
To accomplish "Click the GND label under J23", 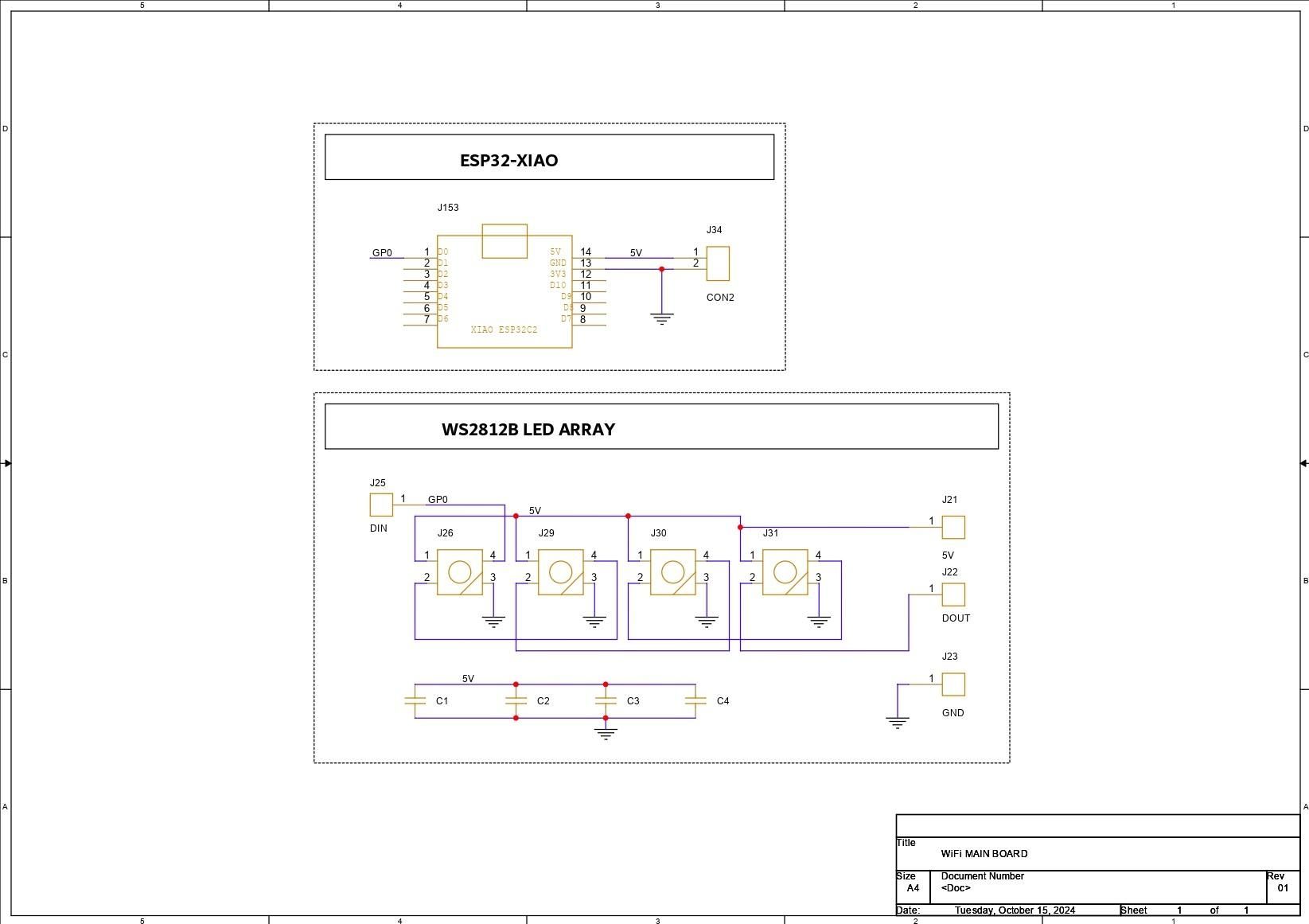I will tap(953, 713).
